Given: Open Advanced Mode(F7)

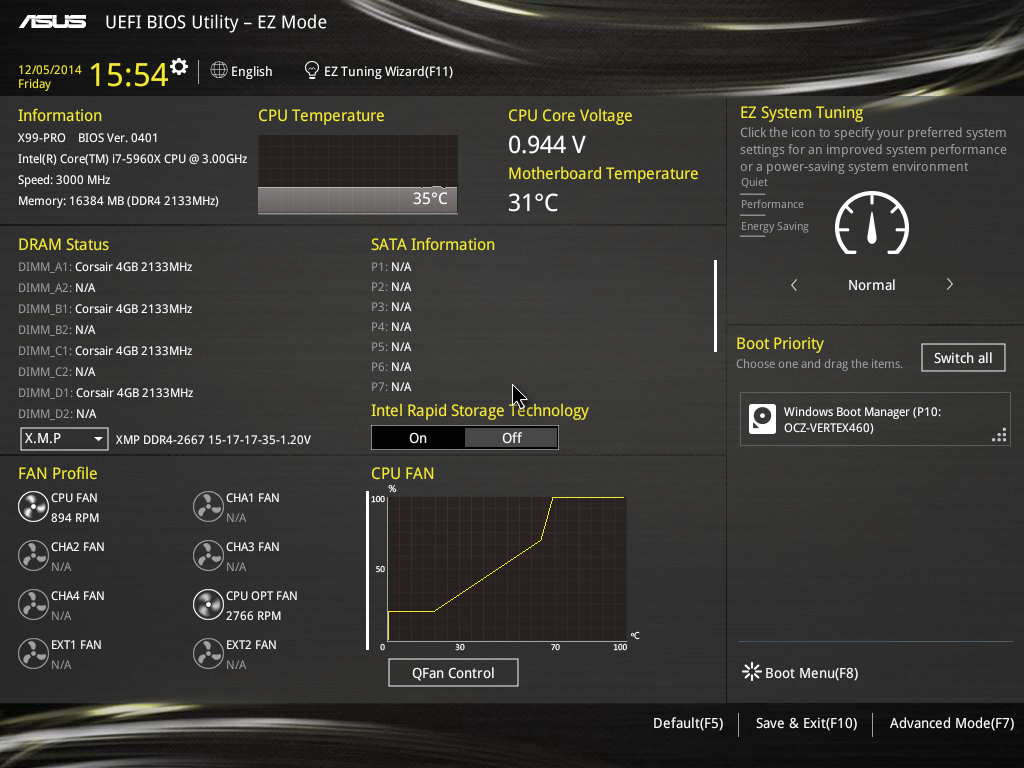Looking at the screenshot, I should click(x=951, y=723).
